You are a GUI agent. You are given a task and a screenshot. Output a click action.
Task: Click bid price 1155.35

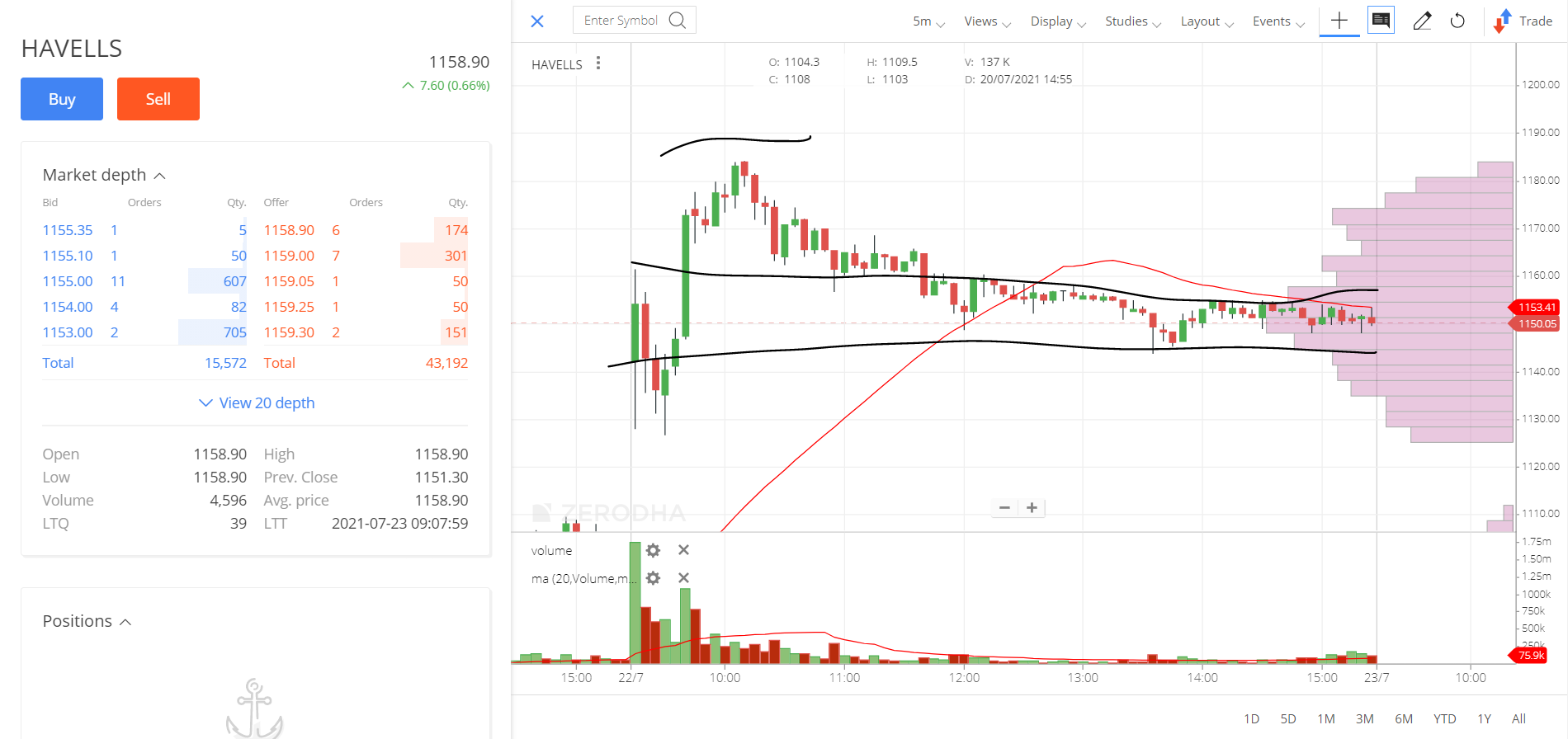(68, 230)
